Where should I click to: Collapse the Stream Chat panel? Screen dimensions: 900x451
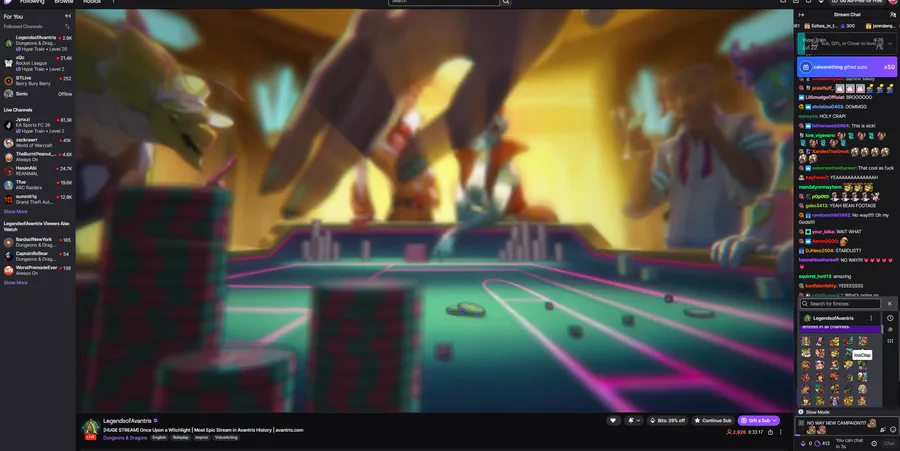click(801, 15)
